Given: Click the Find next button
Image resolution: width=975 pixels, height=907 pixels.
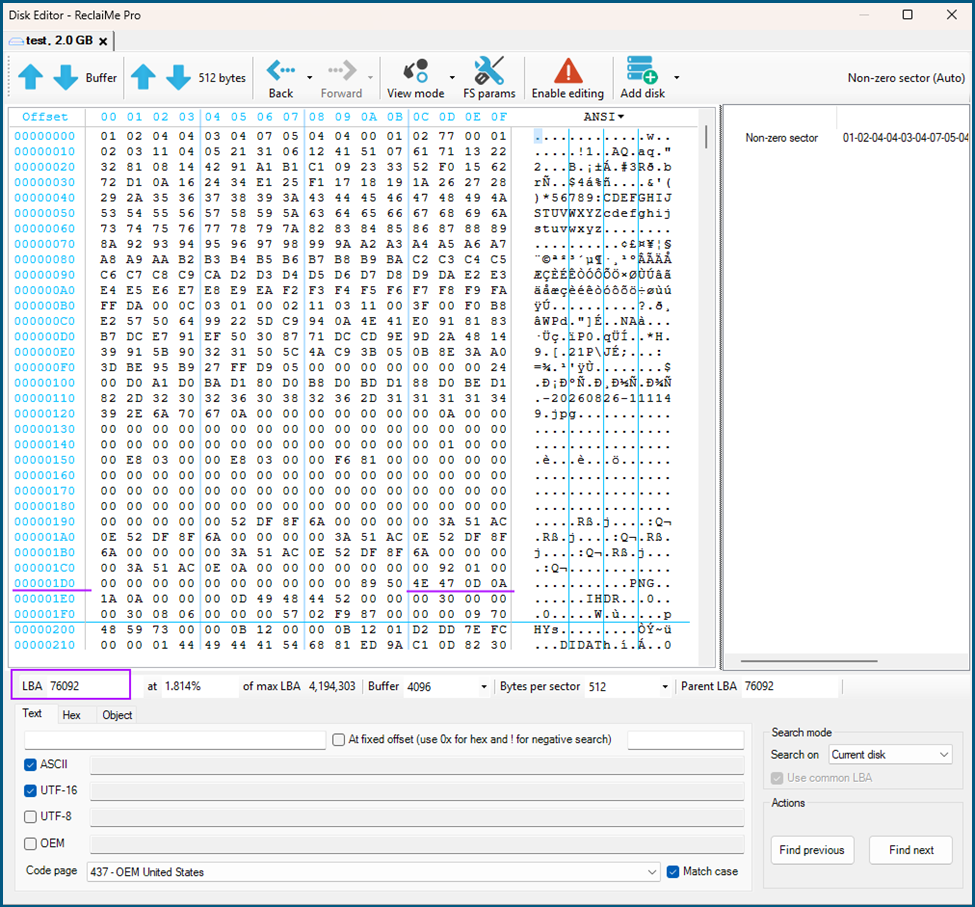Looking at the screenshot, I should pyautogui.click(x=911, y=850).
